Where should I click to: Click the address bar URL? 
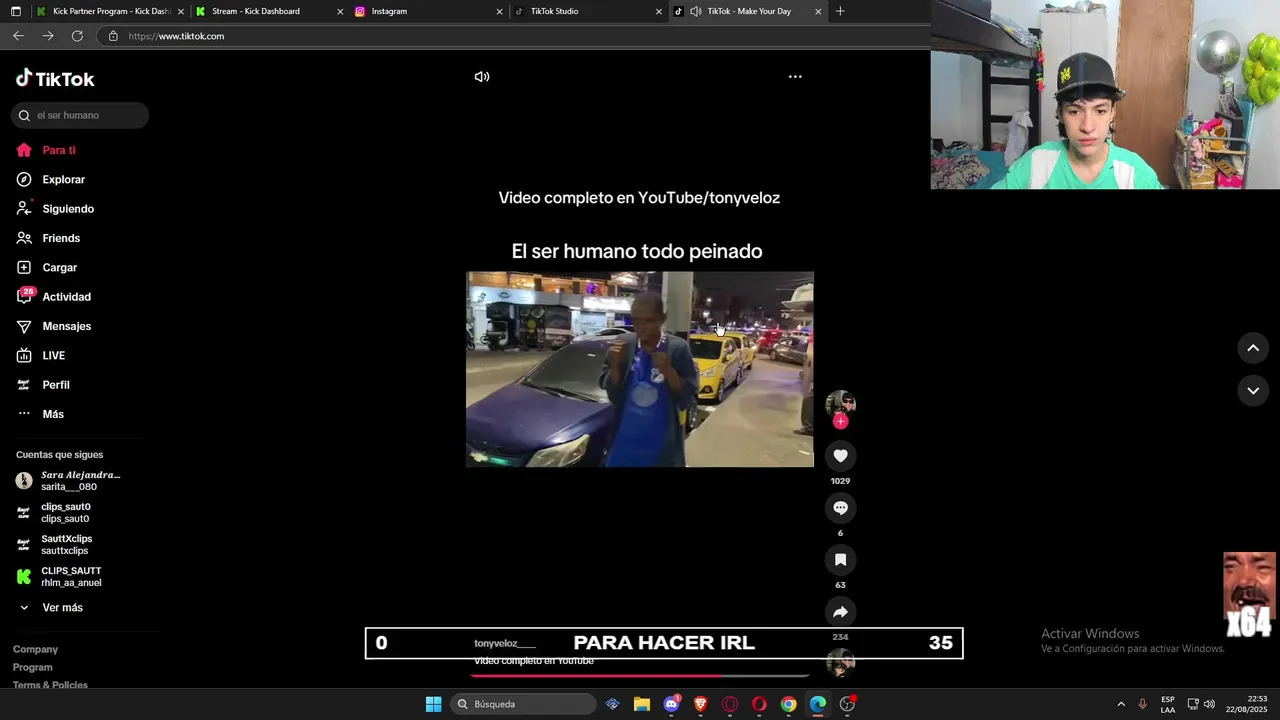176,36
